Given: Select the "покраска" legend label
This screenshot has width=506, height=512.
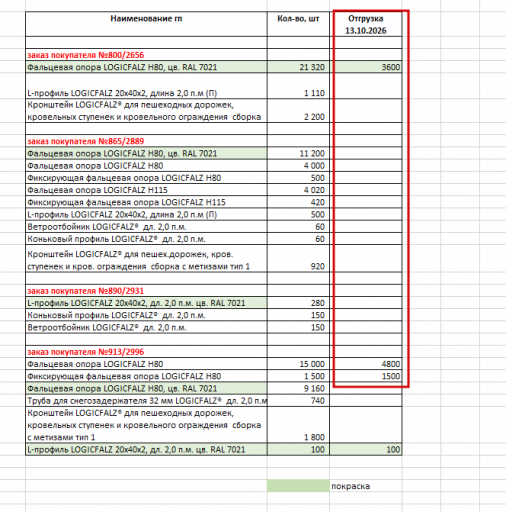Looking at the screenshot, I should coord(351,486).
